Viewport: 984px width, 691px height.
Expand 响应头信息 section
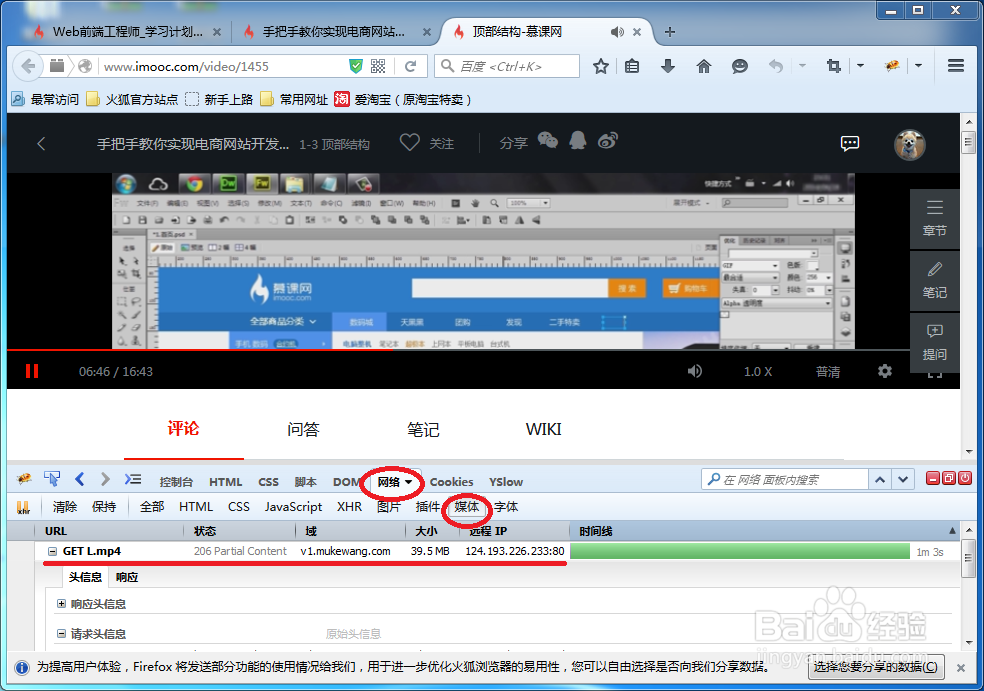point(62,604)
